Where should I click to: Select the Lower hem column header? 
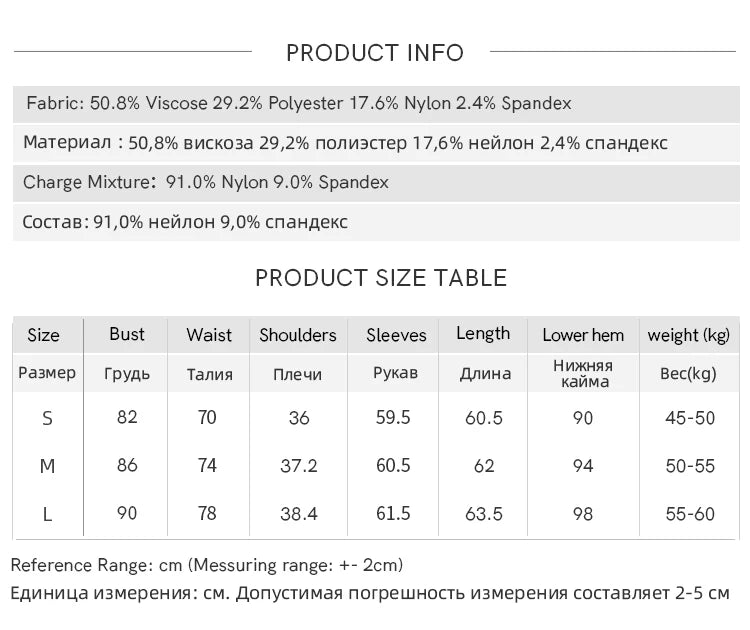point(583,335)
